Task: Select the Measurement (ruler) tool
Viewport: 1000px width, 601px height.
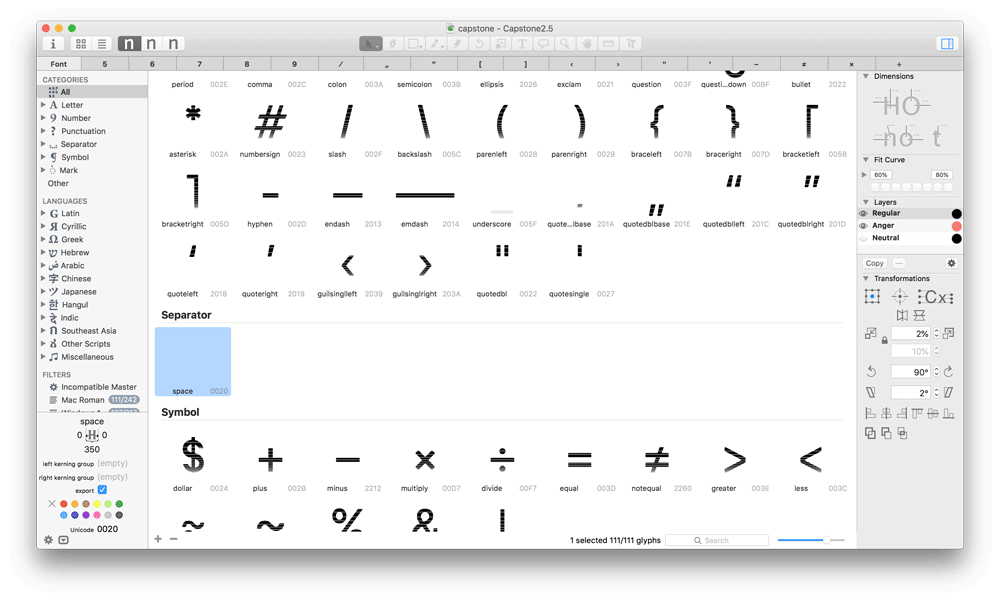Action: pos(610,44)
